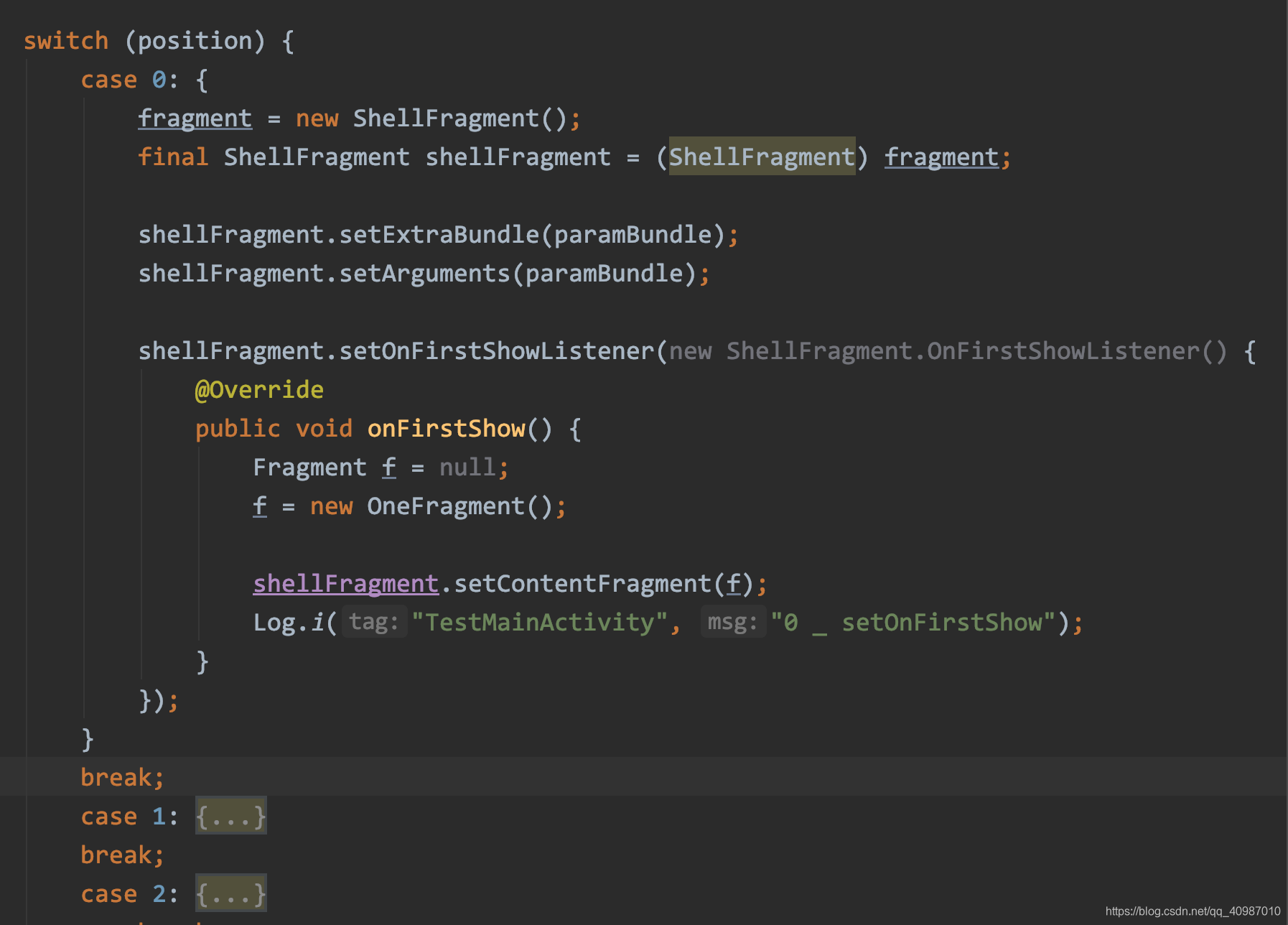Click 'setExtraBundle' method call

439,234
